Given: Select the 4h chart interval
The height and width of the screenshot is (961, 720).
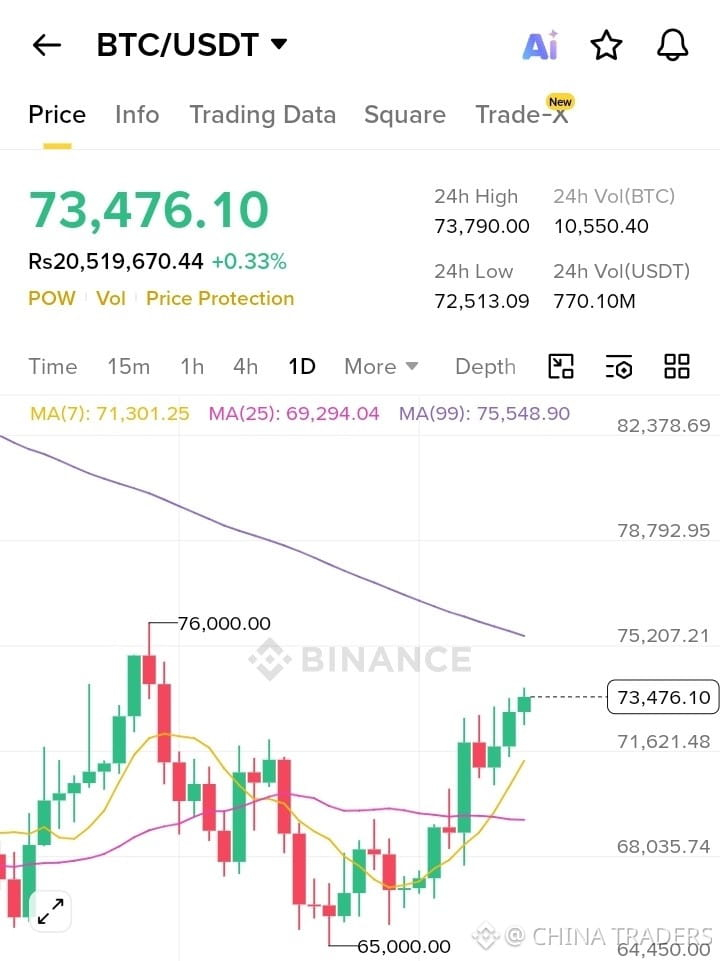Looking at the screenshot, I should coord(246,367).
